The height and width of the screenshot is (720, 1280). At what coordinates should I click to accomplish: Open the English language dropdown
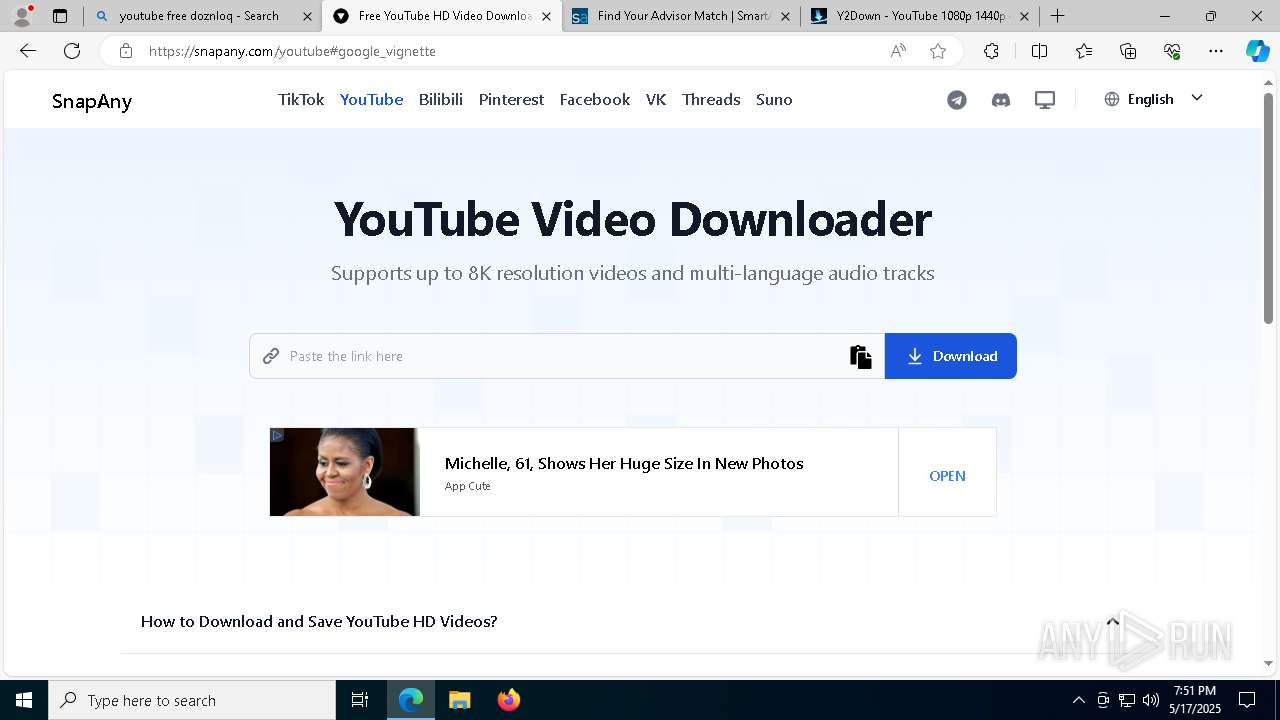1153,99
